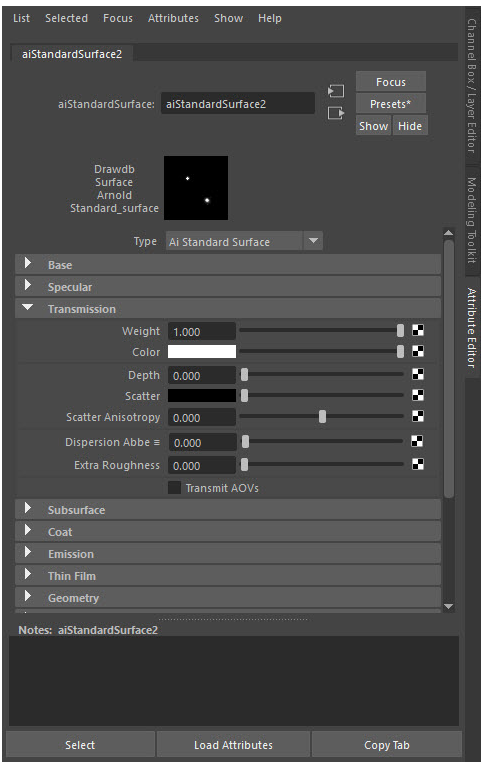Screen dimensions: 486x764
Task: Click the Presets* button
Action: pyautogui.click(x=390, y=104)
